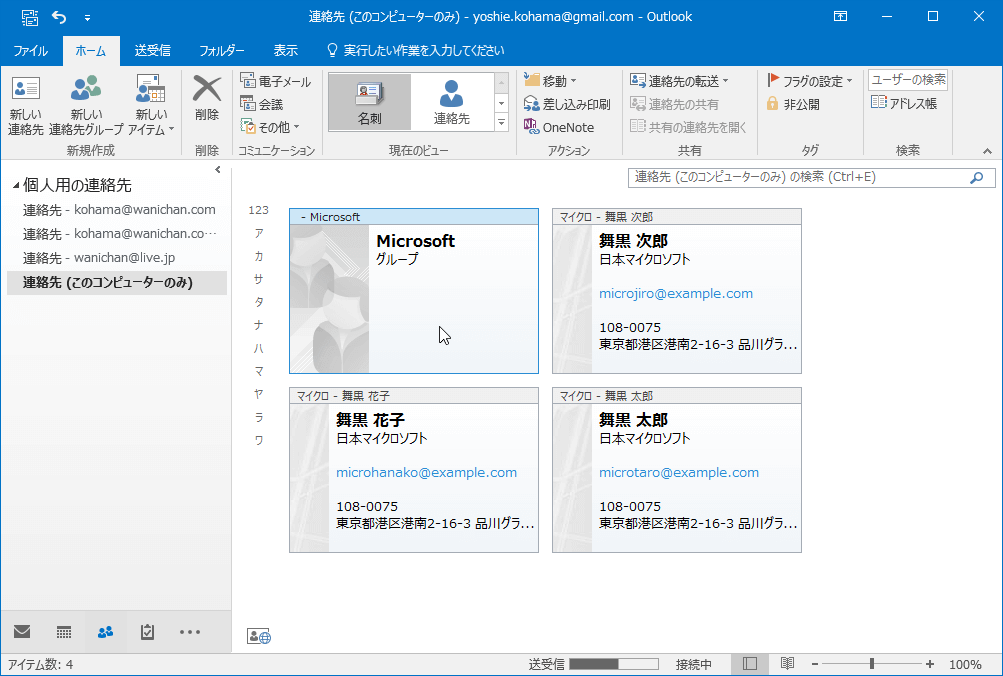Switch to Tasks module
This screenshot has width=1003, height=676.
[x=147, y=632]
